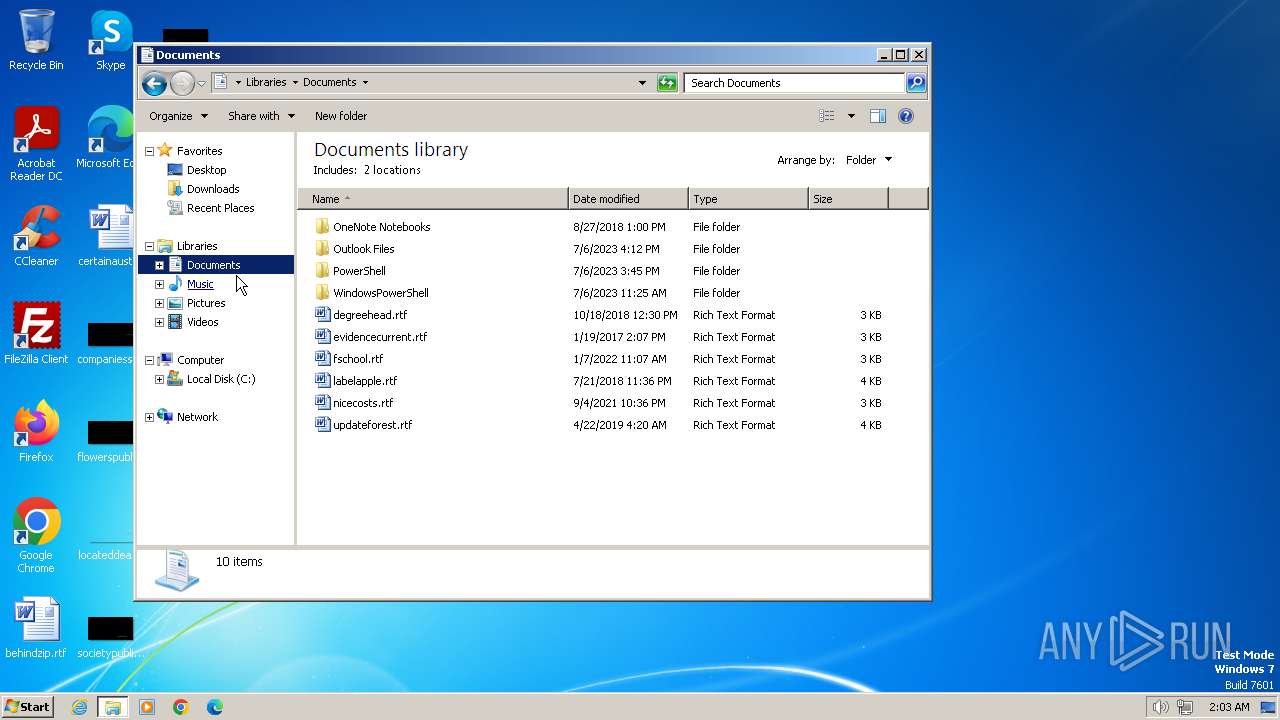Sort by the Size column header
Image resolution: width=1280 pixels, height=720 pixels.
point(848,199)
